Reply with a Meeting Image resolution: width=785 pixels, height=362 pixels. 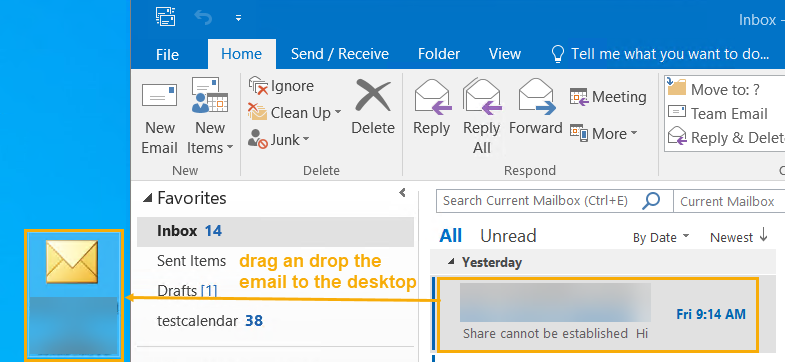click(608, 97)
